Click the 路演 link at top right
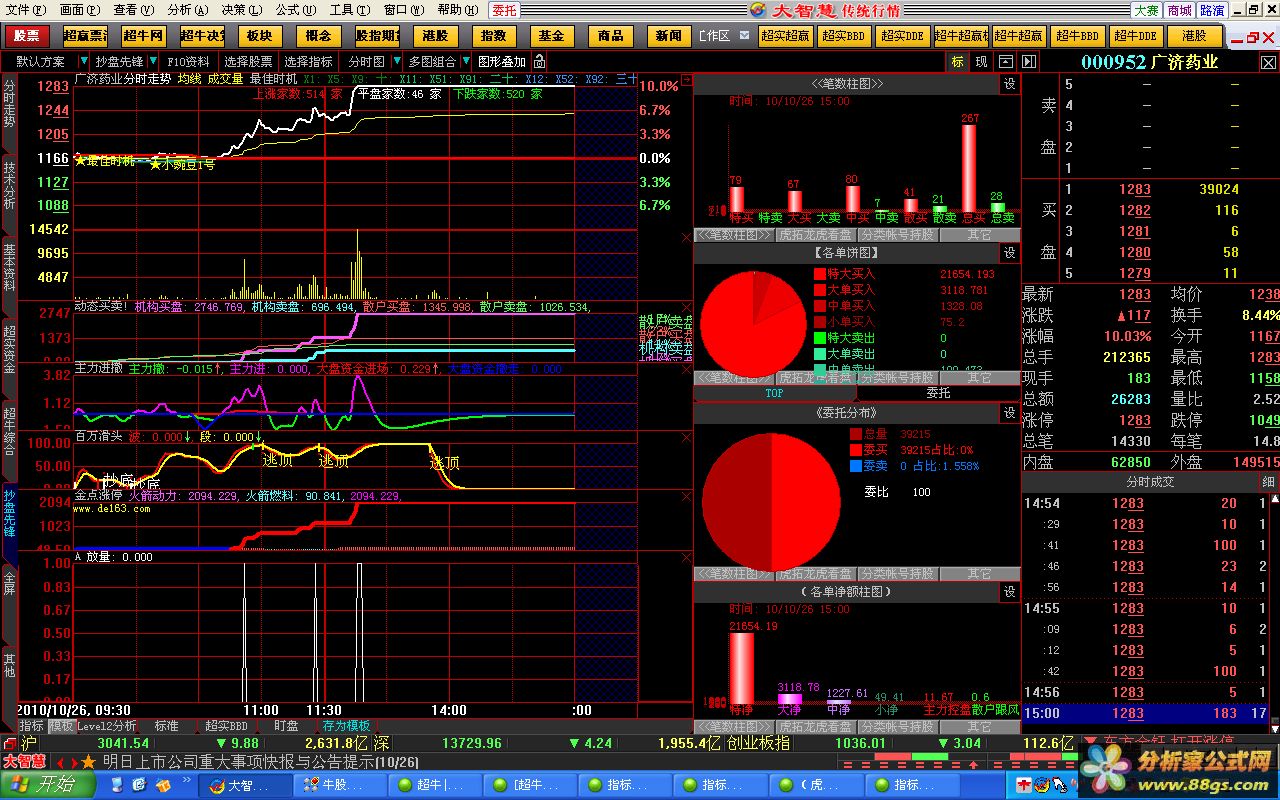 1212,10
